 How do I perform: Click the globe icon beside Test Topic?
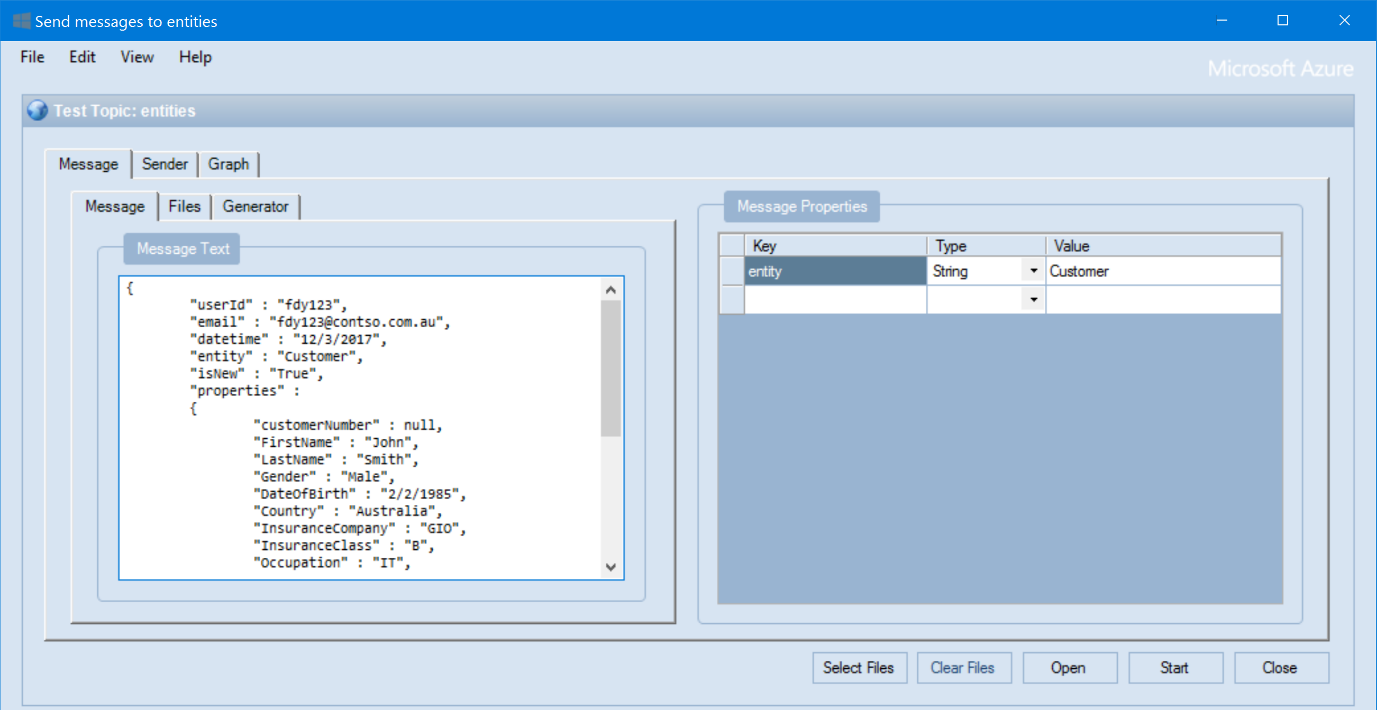point(37,111)
